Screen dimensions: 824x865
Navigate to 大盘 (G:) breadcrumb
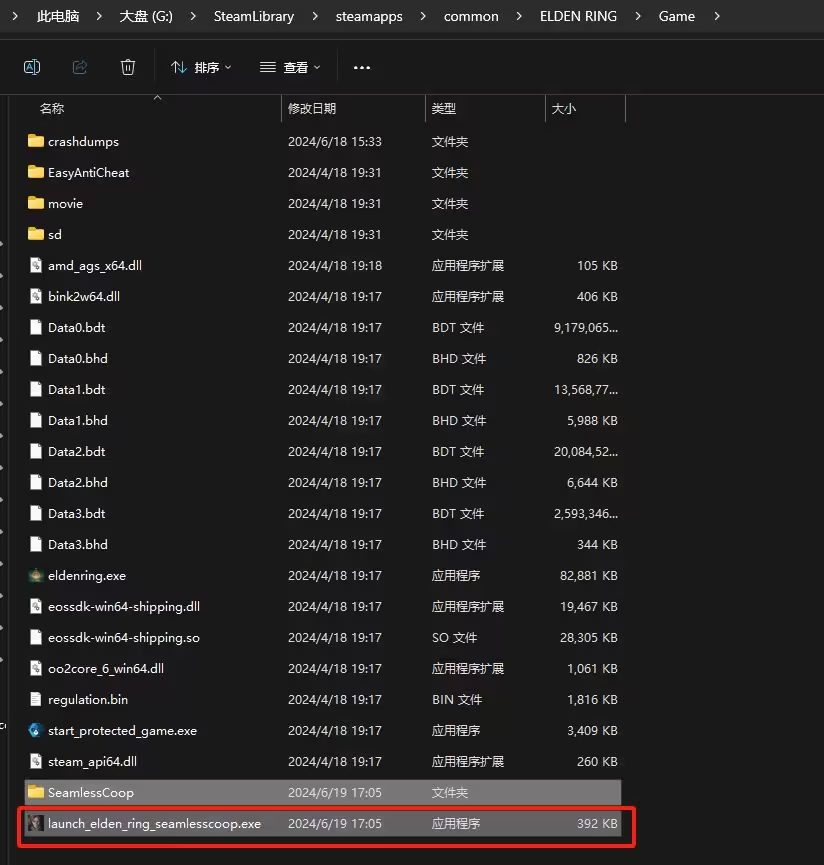pyautogui.click(x=146, y=17)
